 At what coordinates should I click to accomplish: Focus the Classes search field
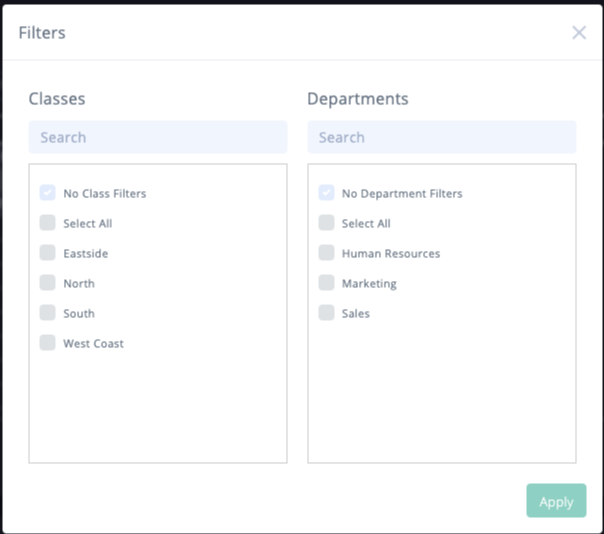click(158, 137)
